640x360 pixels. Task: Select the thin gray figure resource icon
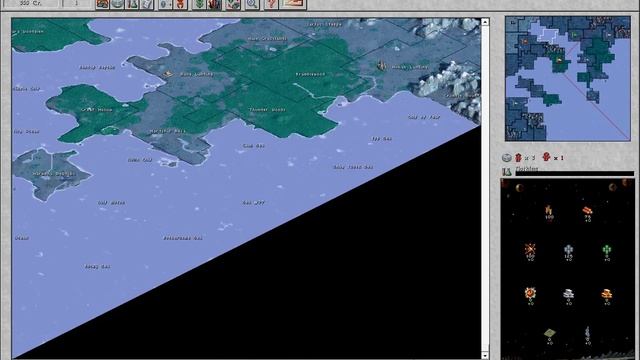[x=587, y=334]
